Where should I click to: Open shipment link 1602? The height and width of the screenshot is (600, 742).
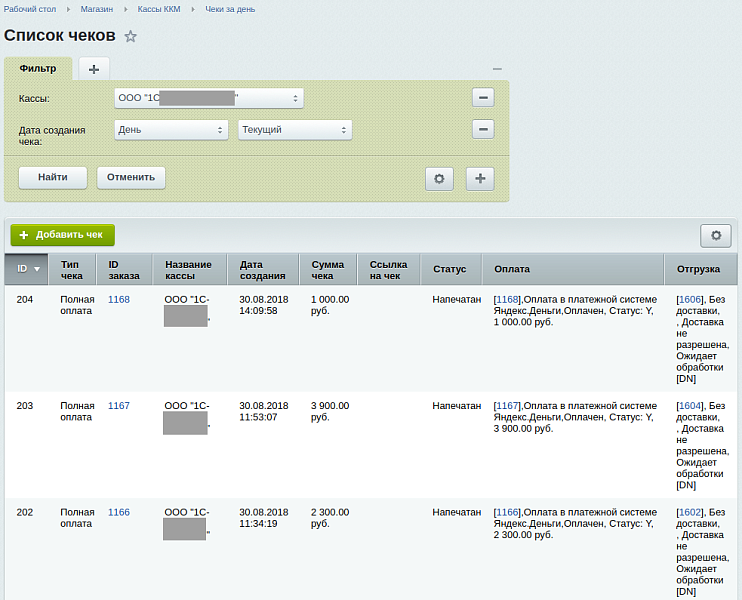690,512
